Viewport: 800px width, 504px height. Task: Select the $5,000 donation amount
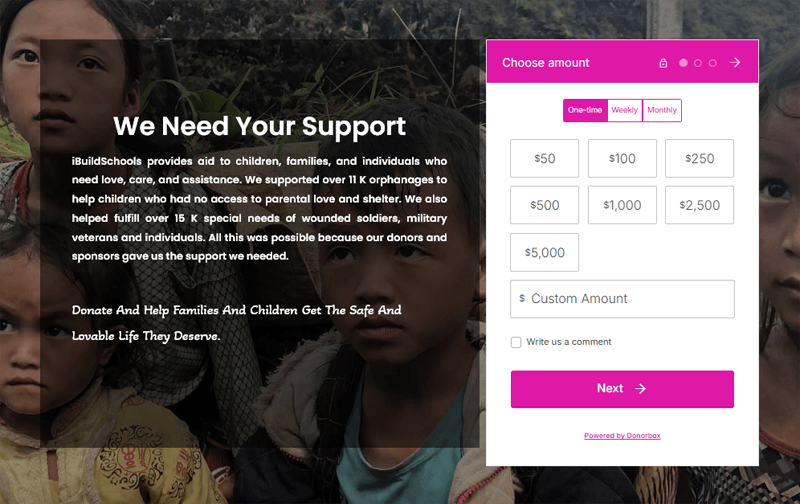tap(544, 252)
